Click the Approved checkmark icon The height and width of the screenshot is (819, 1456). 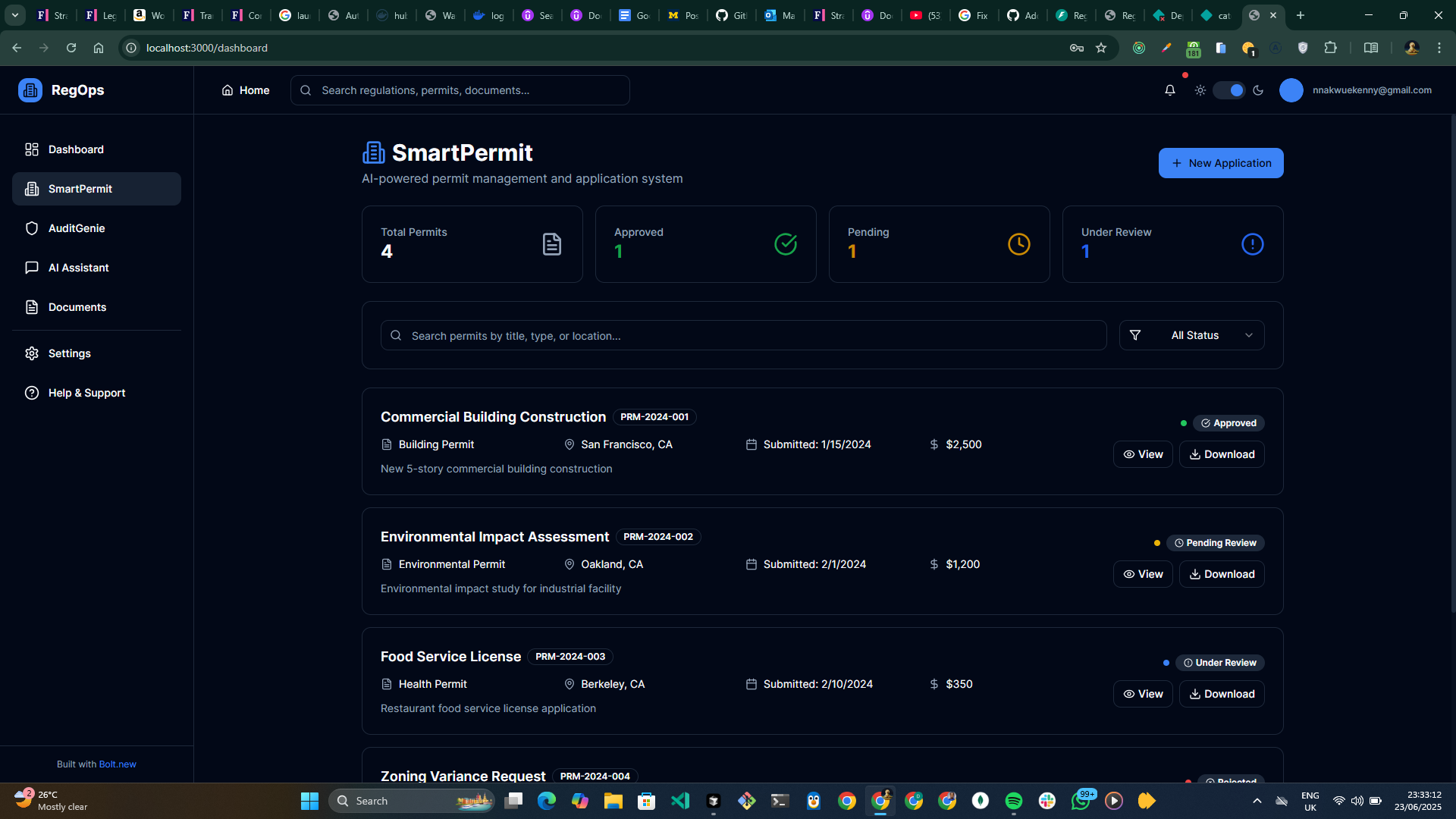click(785, 244)
